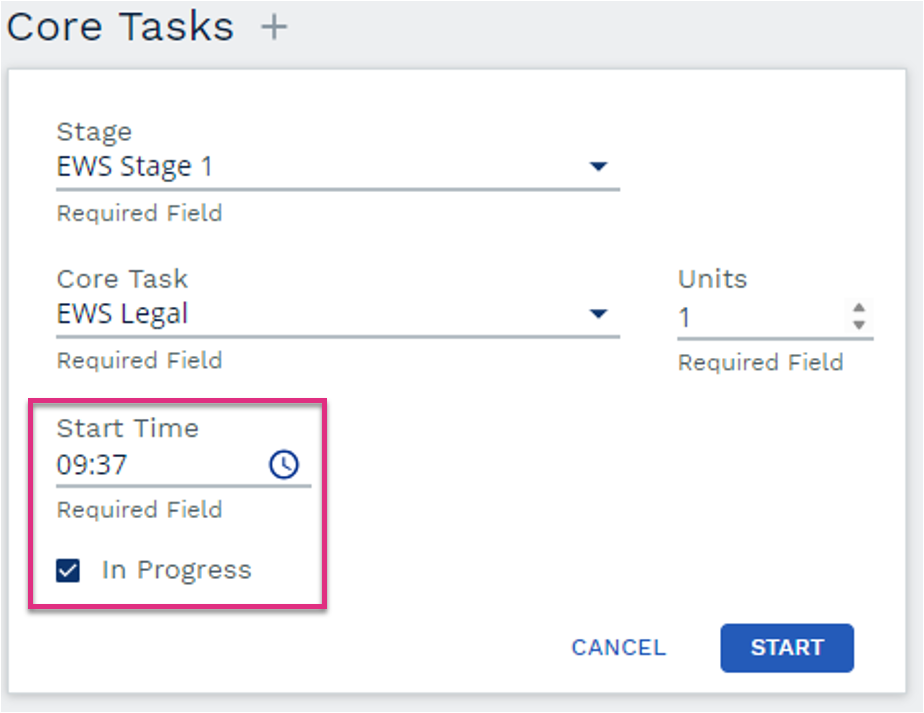Increase Units with the up arrow
The height and width of the screenshot is (713, 924).
click(859, 308)
